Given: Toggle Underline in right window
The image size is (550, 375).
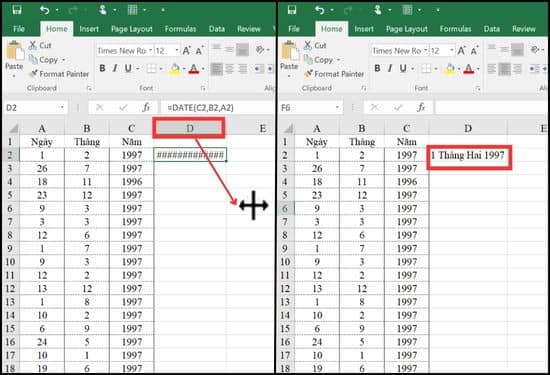Looking at the screenshot, I should pyautogui.click(x=403, y=68).
